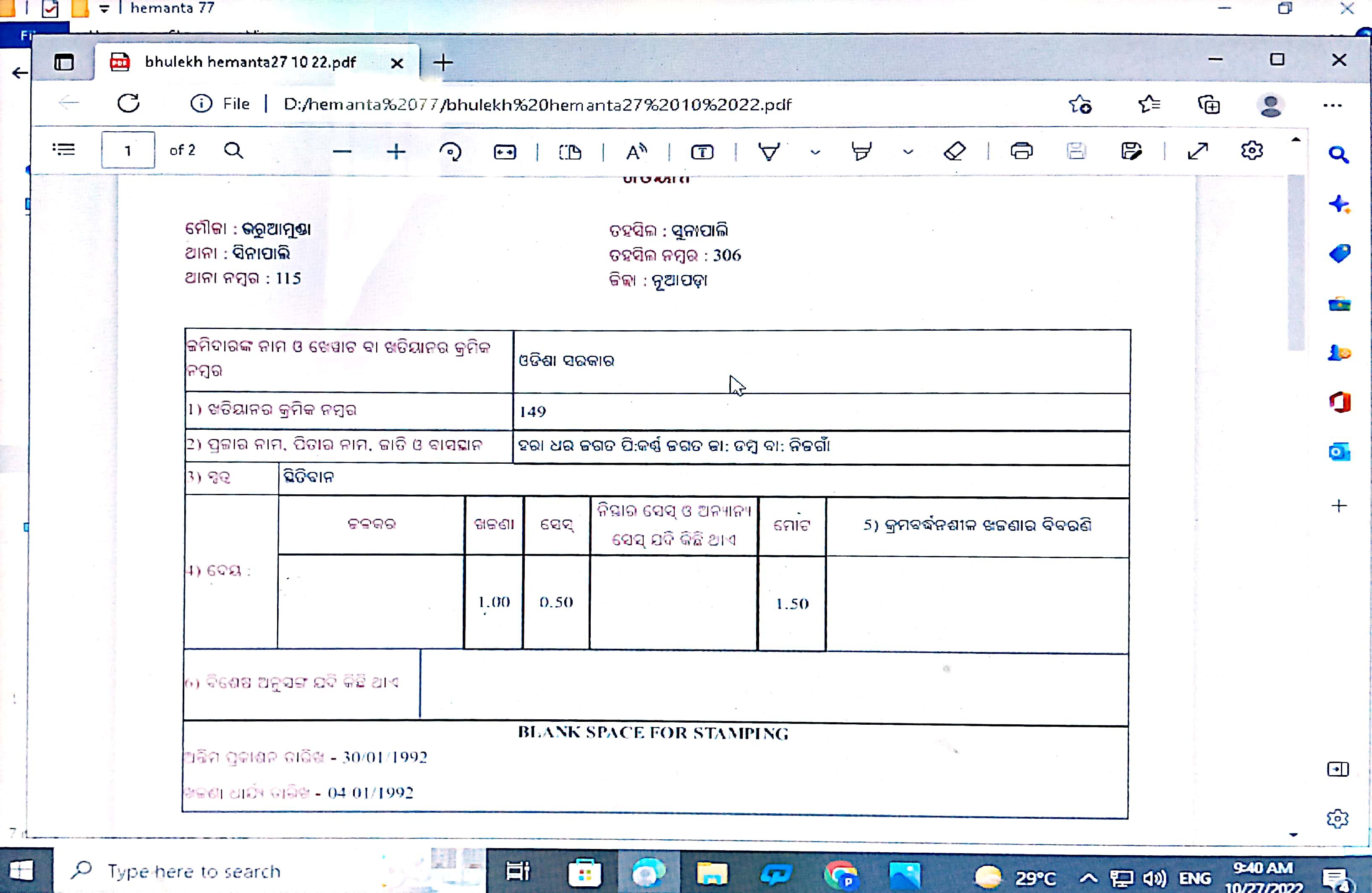Image resolution: width=1372 pixels, height=893 pixels.
Task: Toggle vertical tabs panel button
Action: point(64,62)
